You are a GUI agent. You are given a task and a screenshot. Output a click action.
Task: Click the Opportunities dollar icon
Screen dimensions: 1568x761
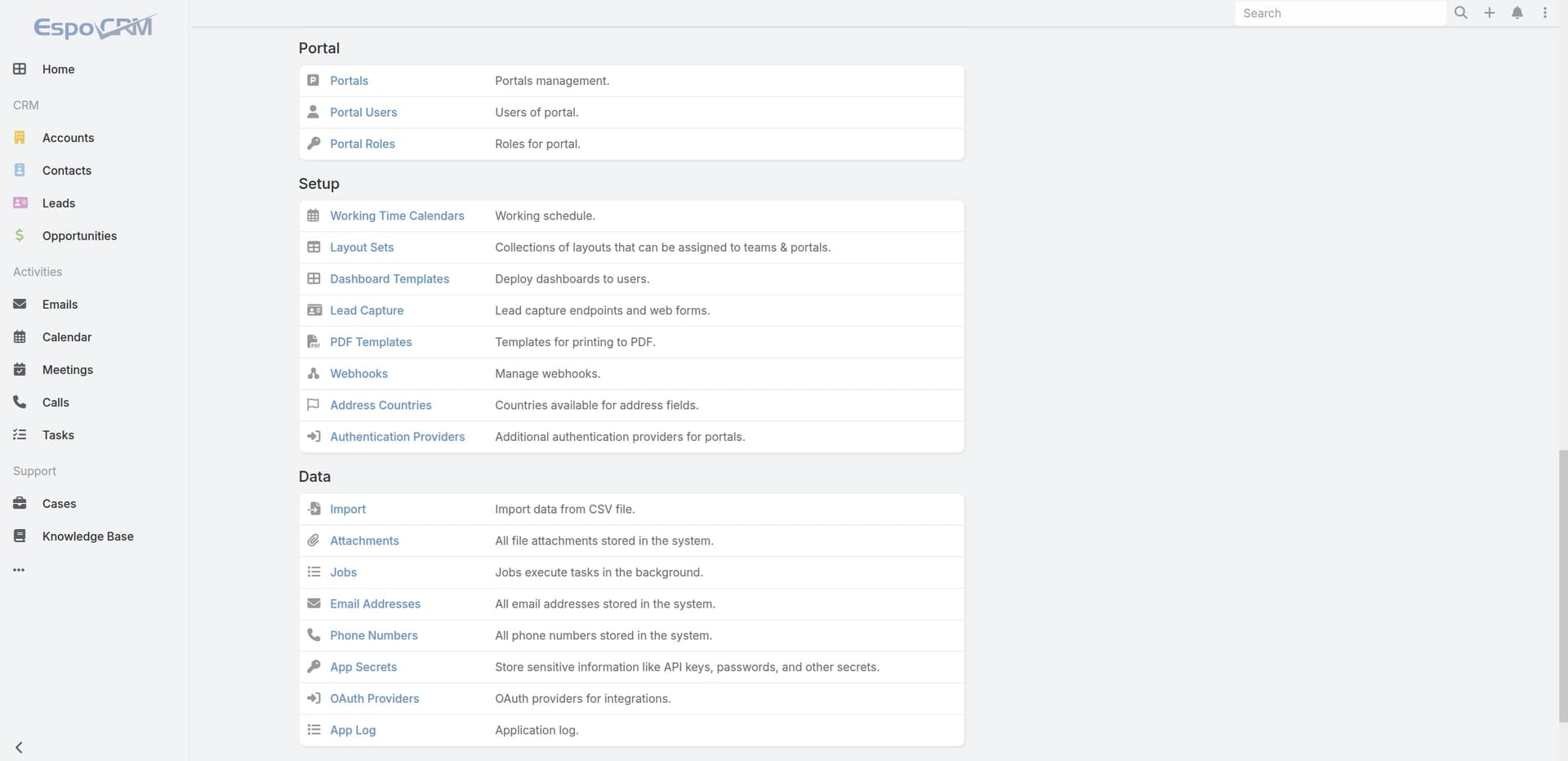point(20,235)
